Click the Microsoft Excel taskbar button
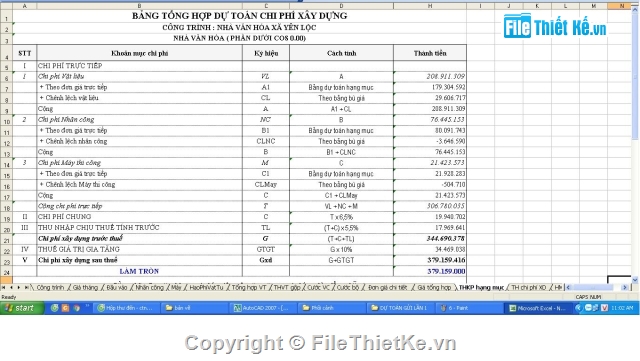The image size is (640, 361). 537,308
